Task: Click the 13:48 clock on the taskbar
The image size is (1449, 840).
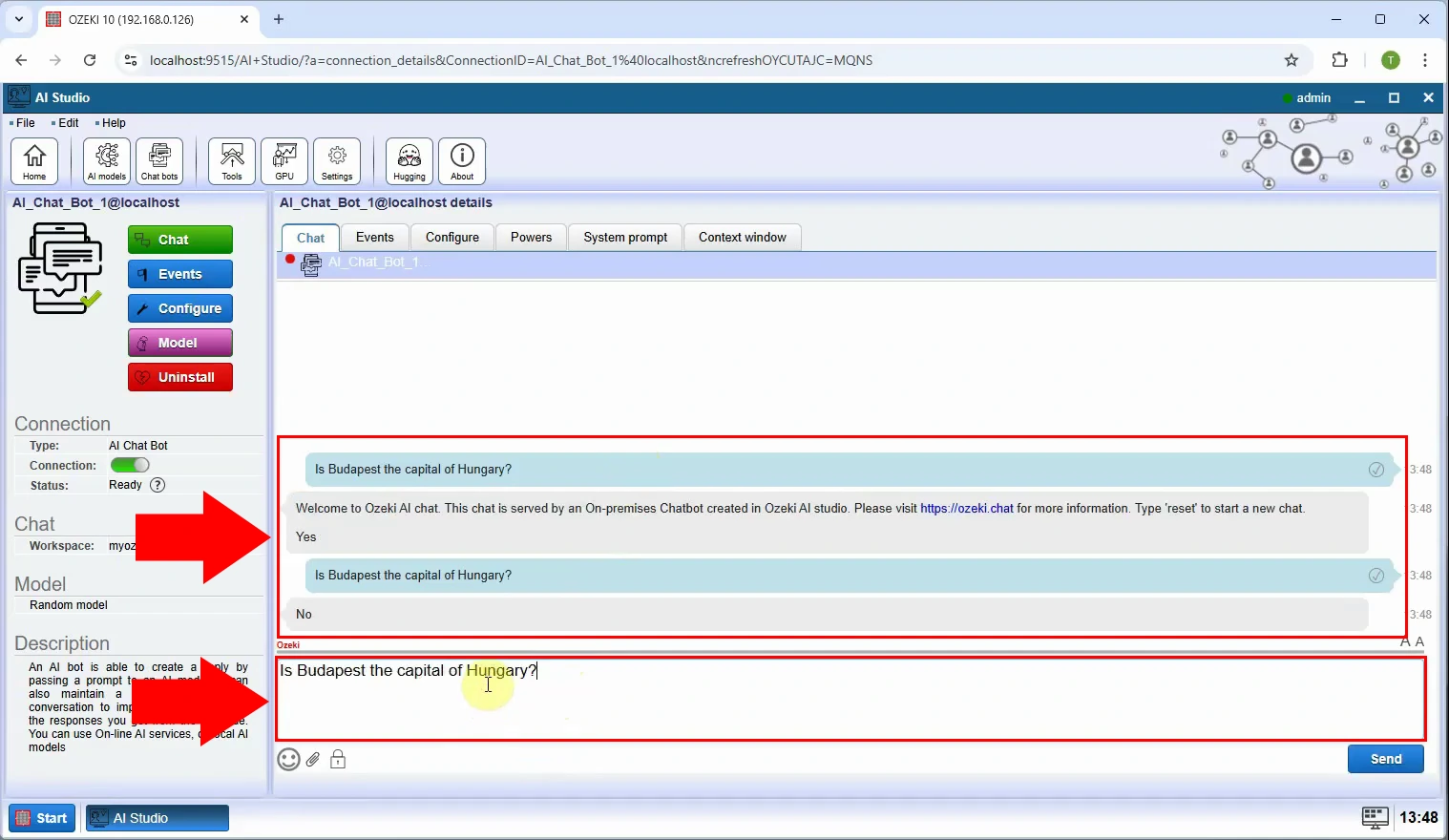Action: point(1418,817)
